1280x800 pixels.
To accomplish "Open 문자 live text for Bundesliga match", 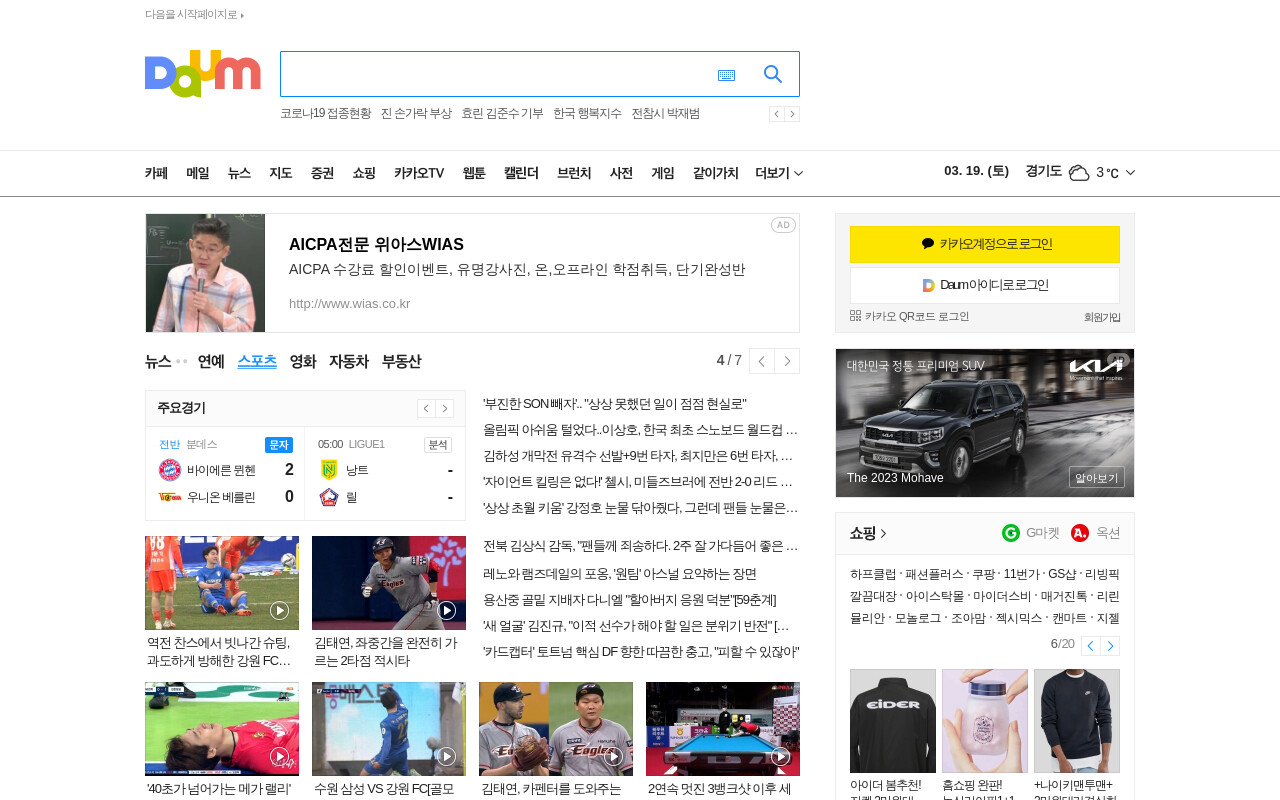I will click(279, 445).
